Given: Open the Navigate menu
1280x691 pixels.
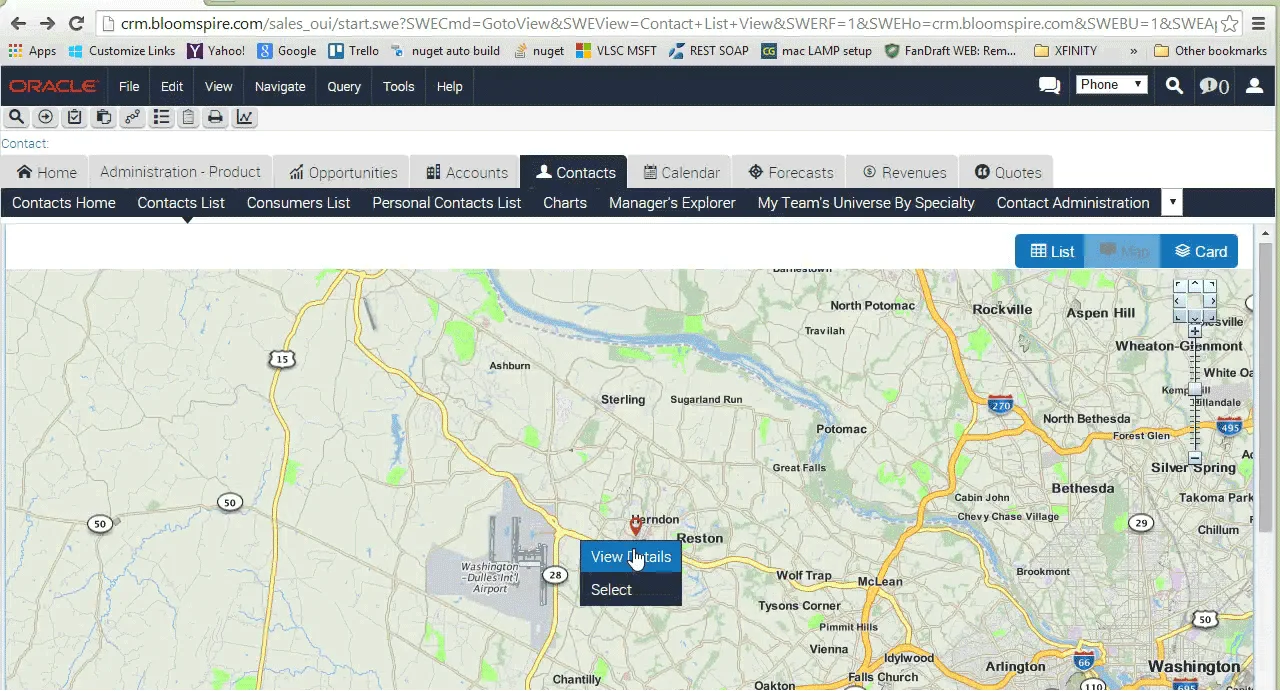Looking at the screenshot, I should click(x=279, y=86).
